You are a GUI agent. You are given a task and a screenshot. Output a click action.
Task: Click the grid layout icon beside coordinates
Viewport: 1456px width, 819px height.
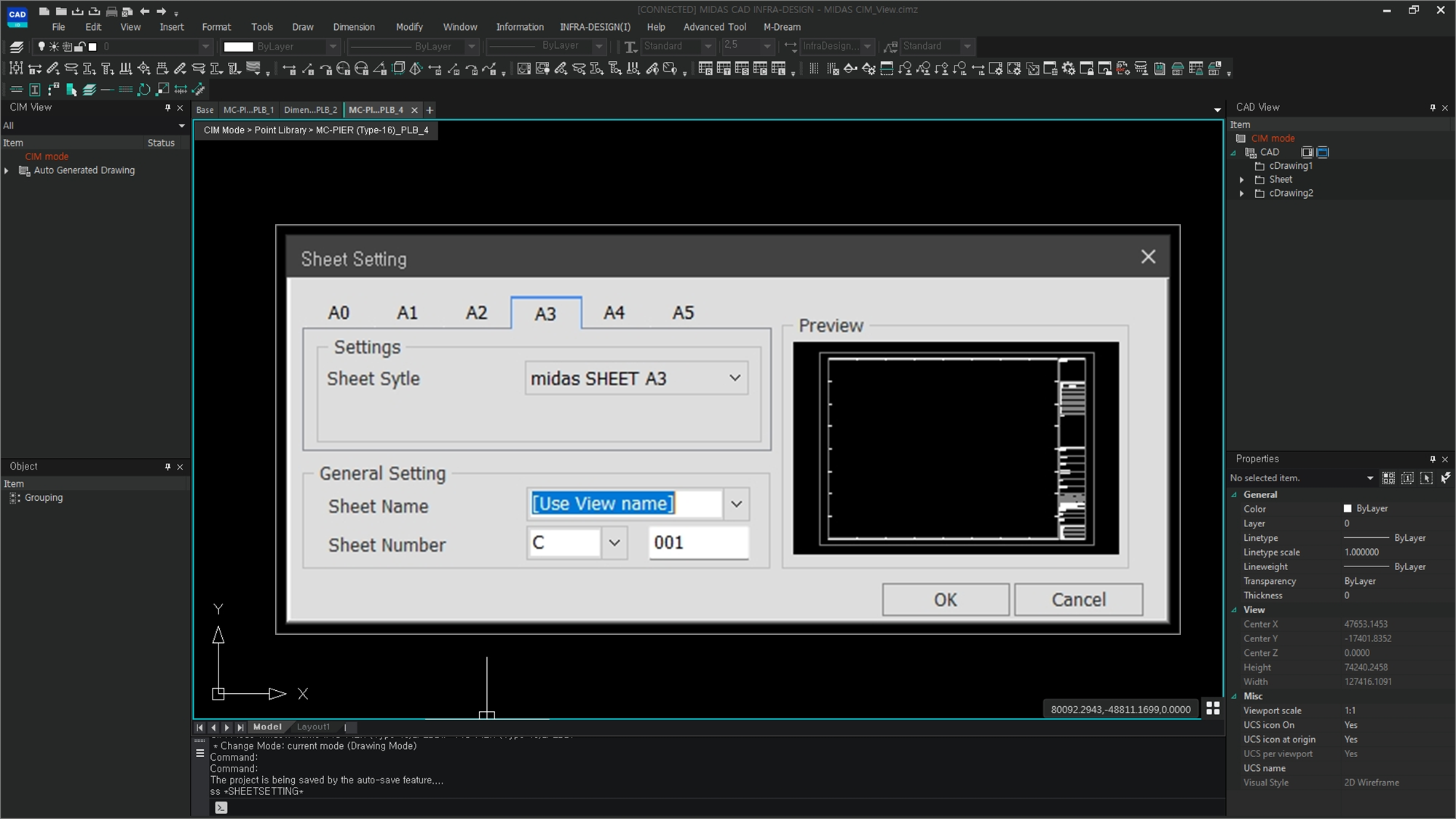point(1213,708)
